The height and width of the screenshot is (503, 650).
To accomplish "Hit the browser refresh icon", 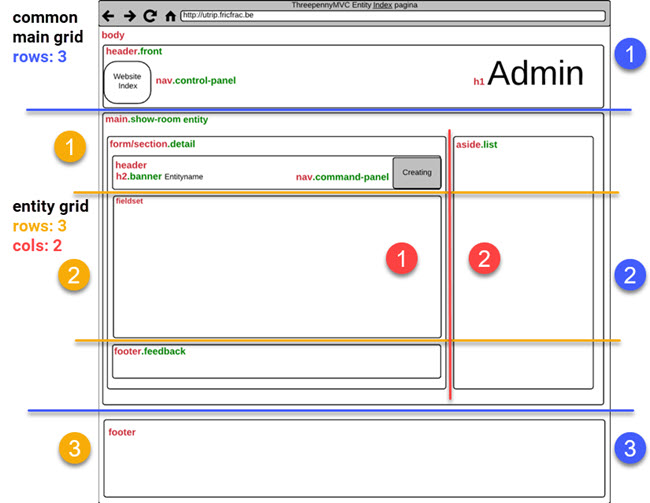I will (x=150, y=16).
